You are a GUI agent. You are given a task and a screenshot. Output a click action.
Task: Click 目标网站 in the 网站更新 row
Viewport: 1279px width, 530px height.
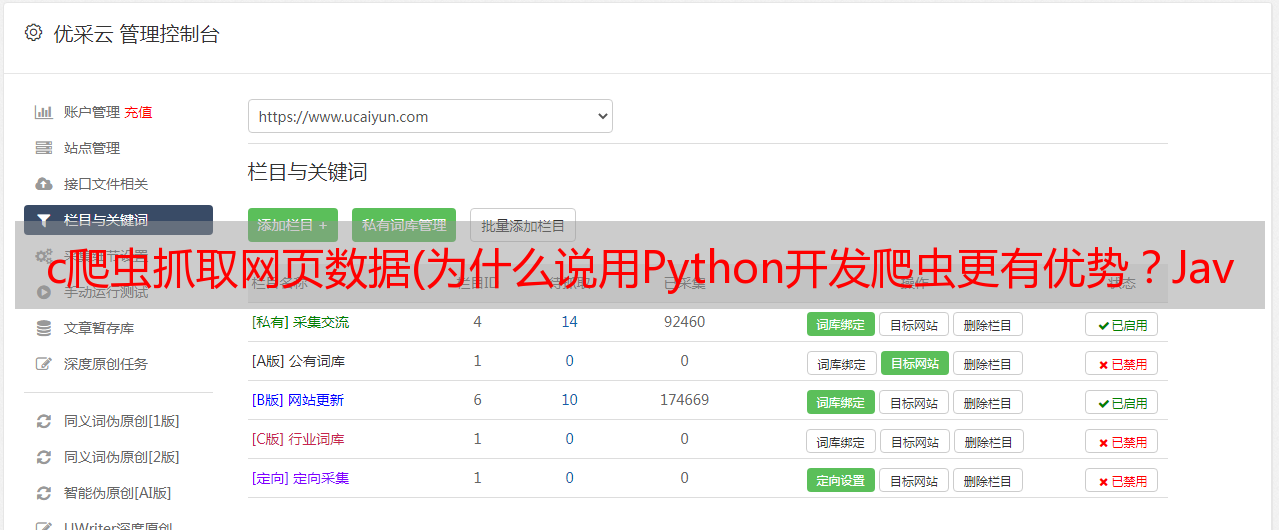pos(914,402)
